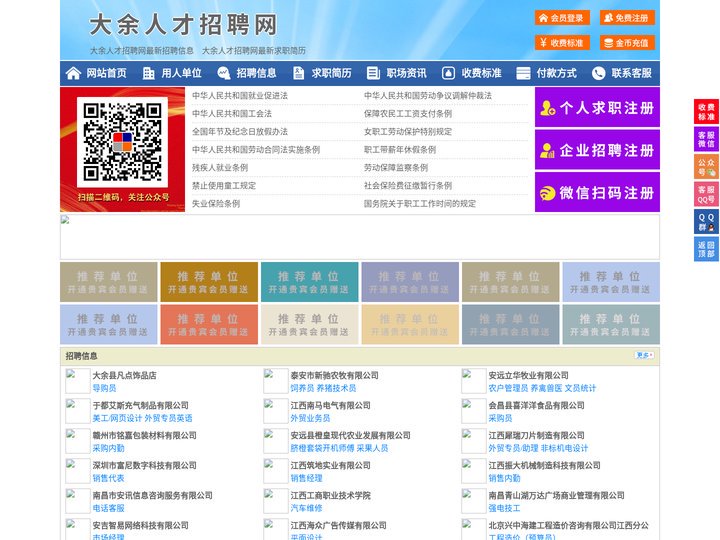Open 残疾人就业条例 link
The height and width of the screenshot is (540, 720).
220,168
